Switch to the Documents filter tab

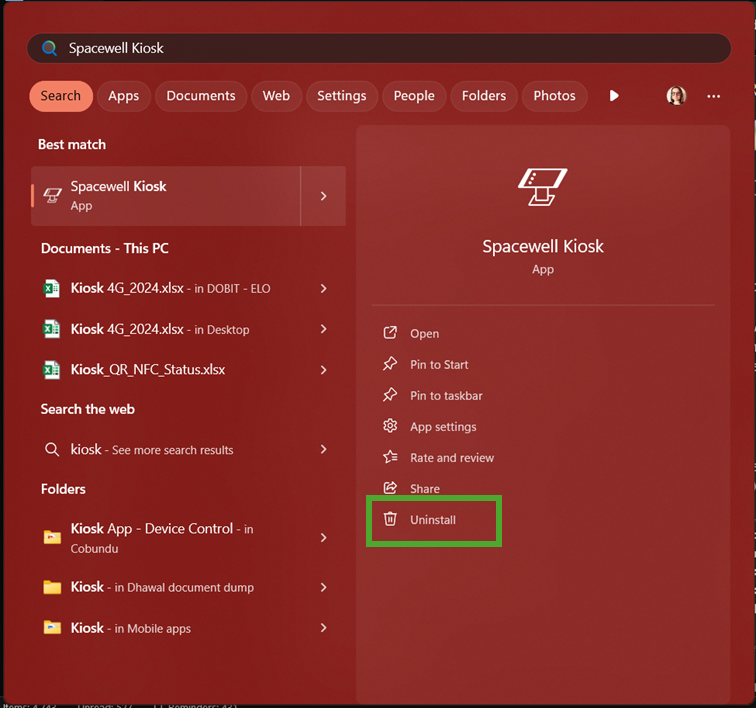(x=201, y=96)
